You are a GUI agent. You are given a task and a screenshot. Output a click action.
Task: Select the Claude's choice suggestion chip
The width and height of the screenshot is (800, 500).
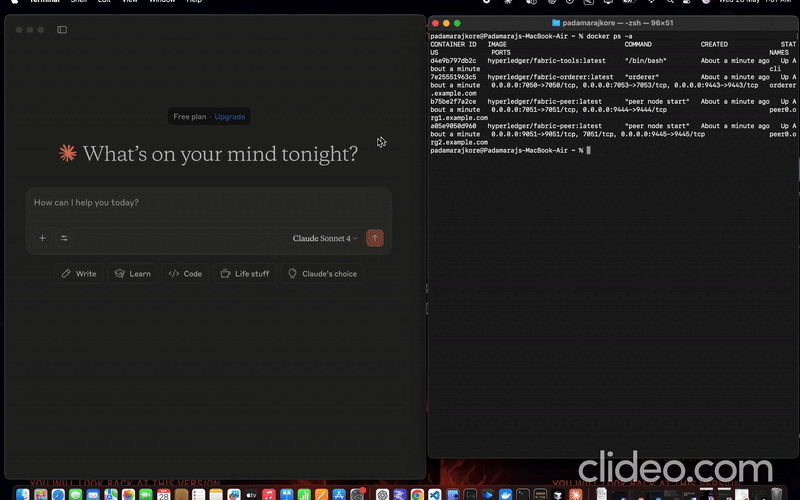322,274
